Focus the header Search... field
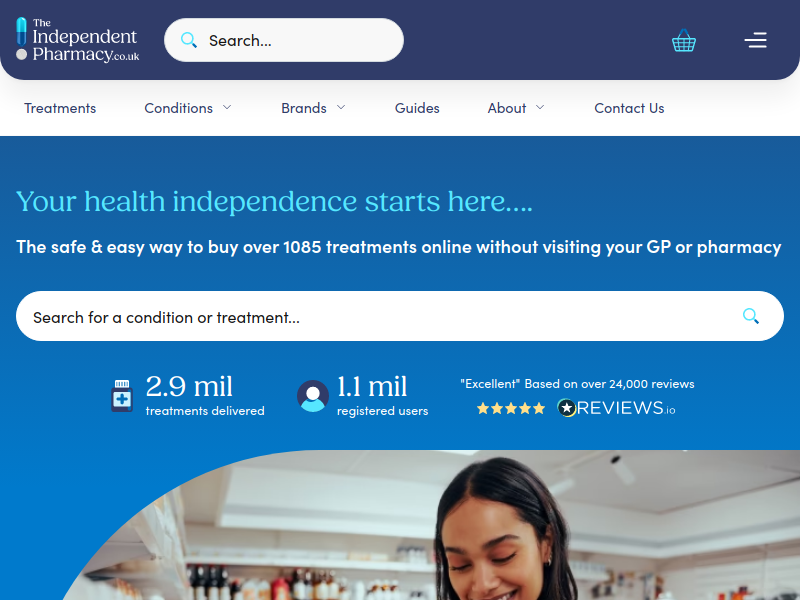 [284, 40]
